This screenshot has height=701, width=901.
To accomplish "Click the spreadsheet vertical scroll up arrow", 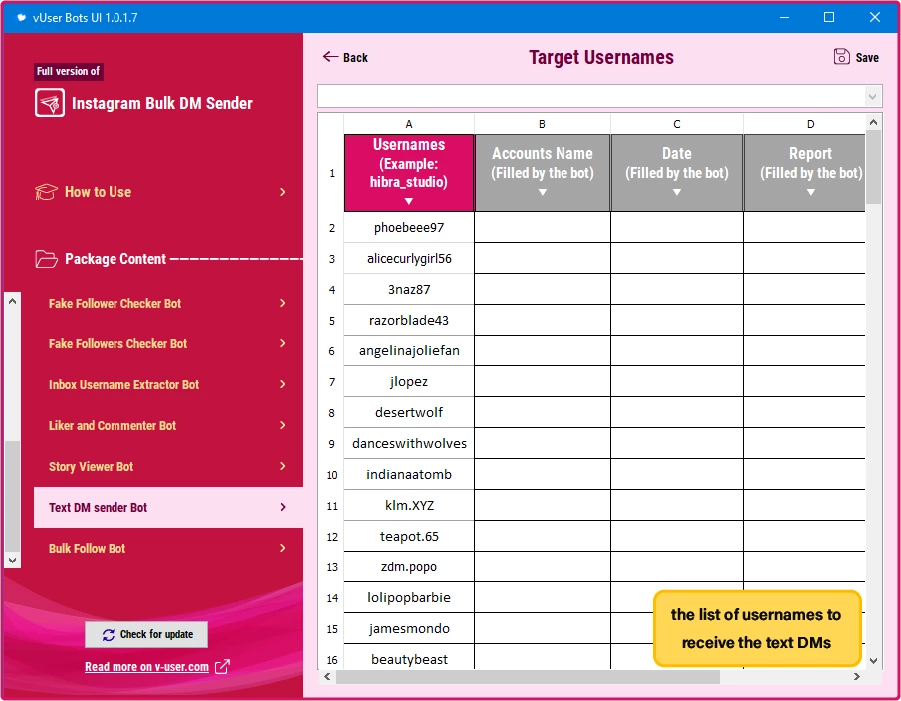I will tap(873, 122).
